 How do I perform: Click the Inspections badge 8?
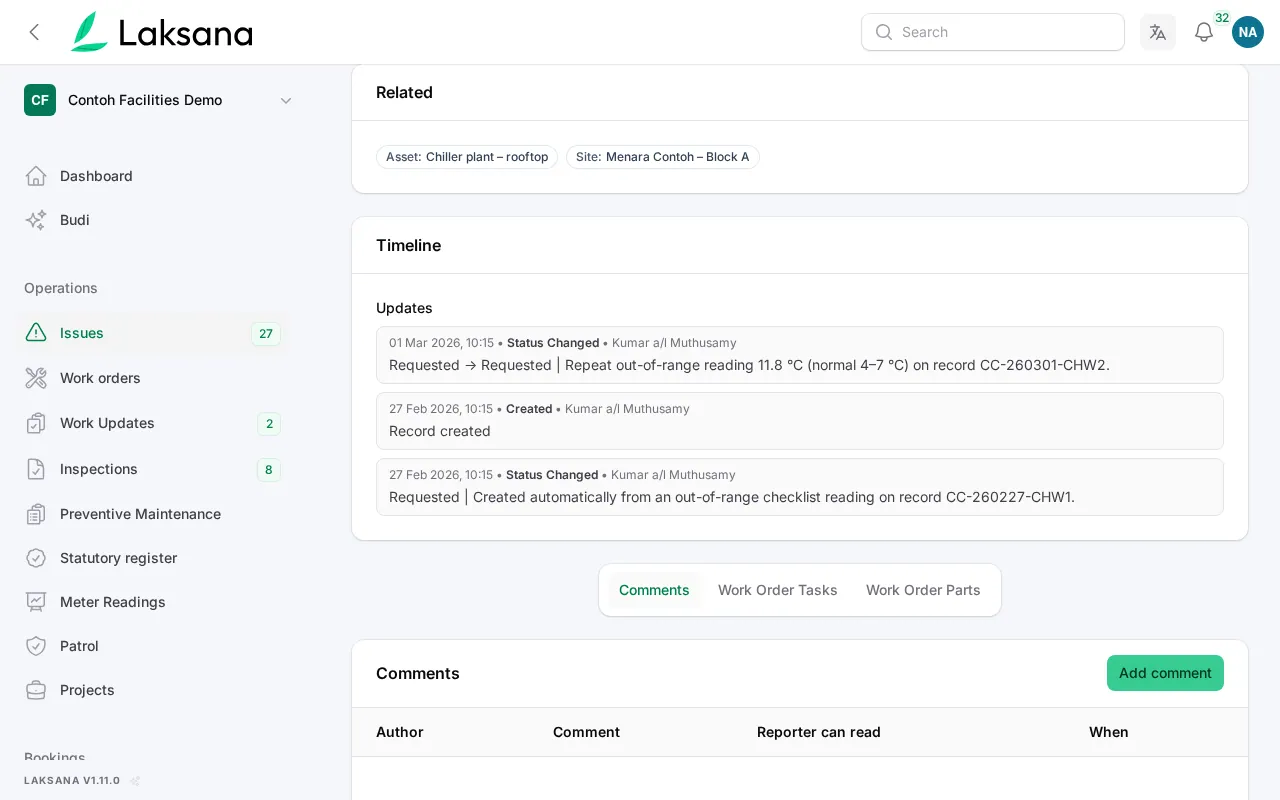click(x=269, y=470)
